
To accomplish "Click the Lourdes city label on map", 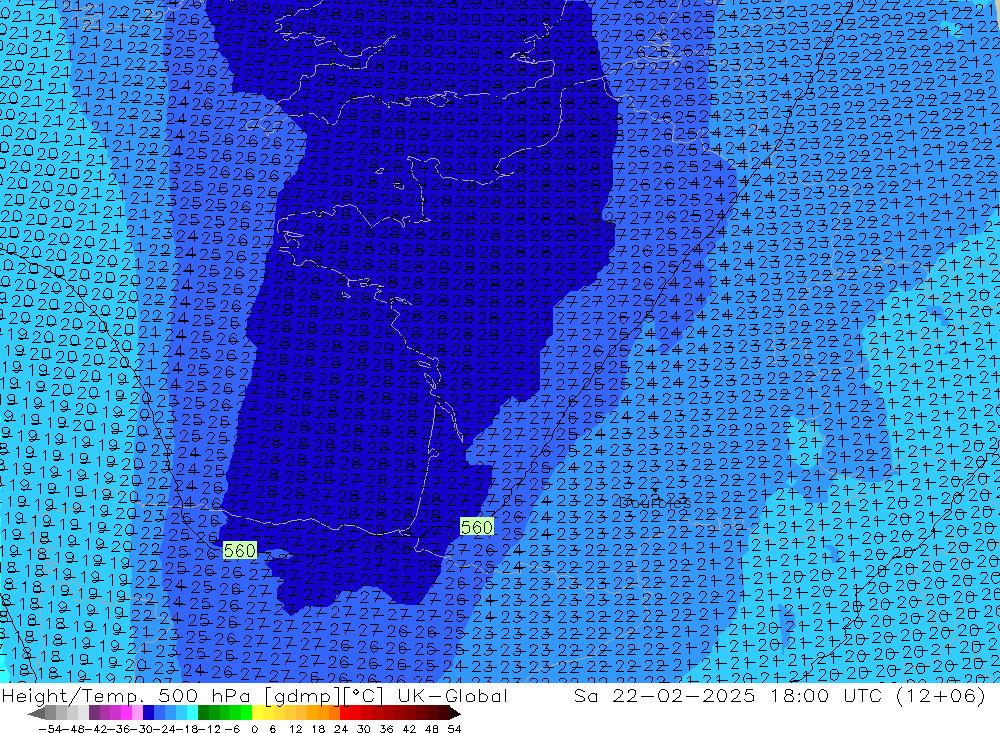I will [655, 503].
